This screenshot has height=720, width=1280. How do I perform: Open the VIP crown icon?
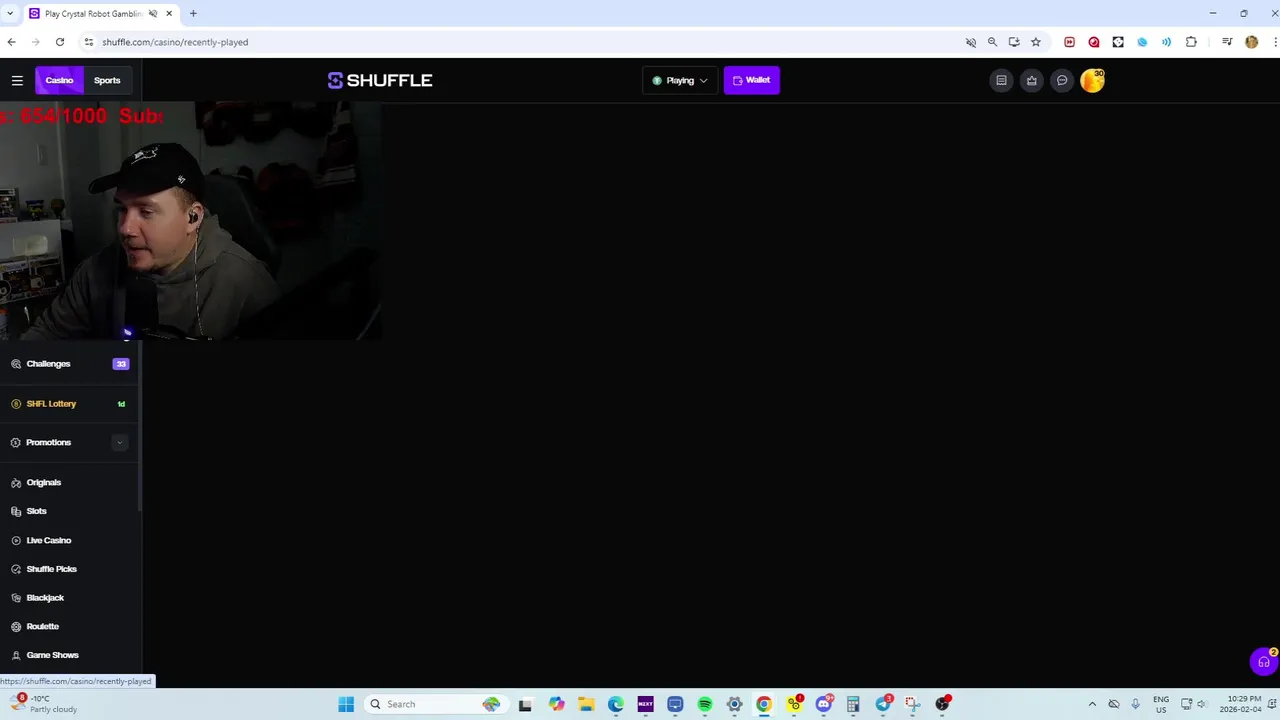click(x=1031, y=80)
